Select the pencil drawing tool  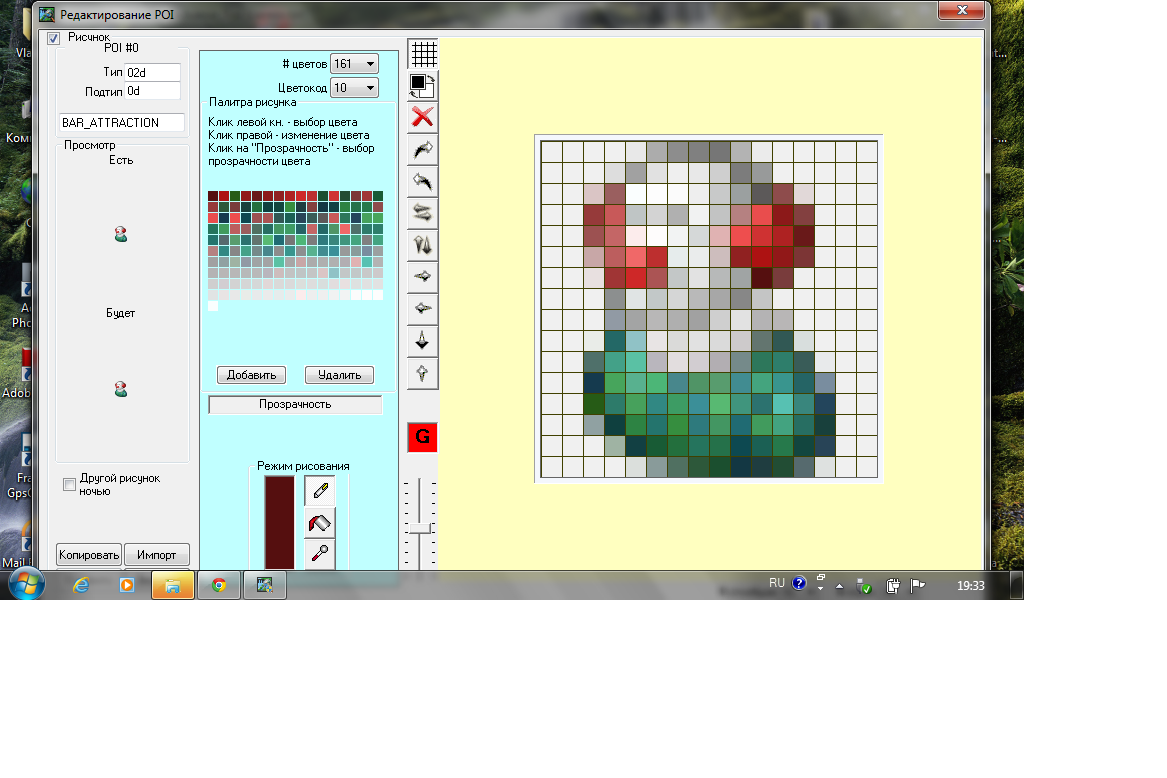(x=320, y=490)
